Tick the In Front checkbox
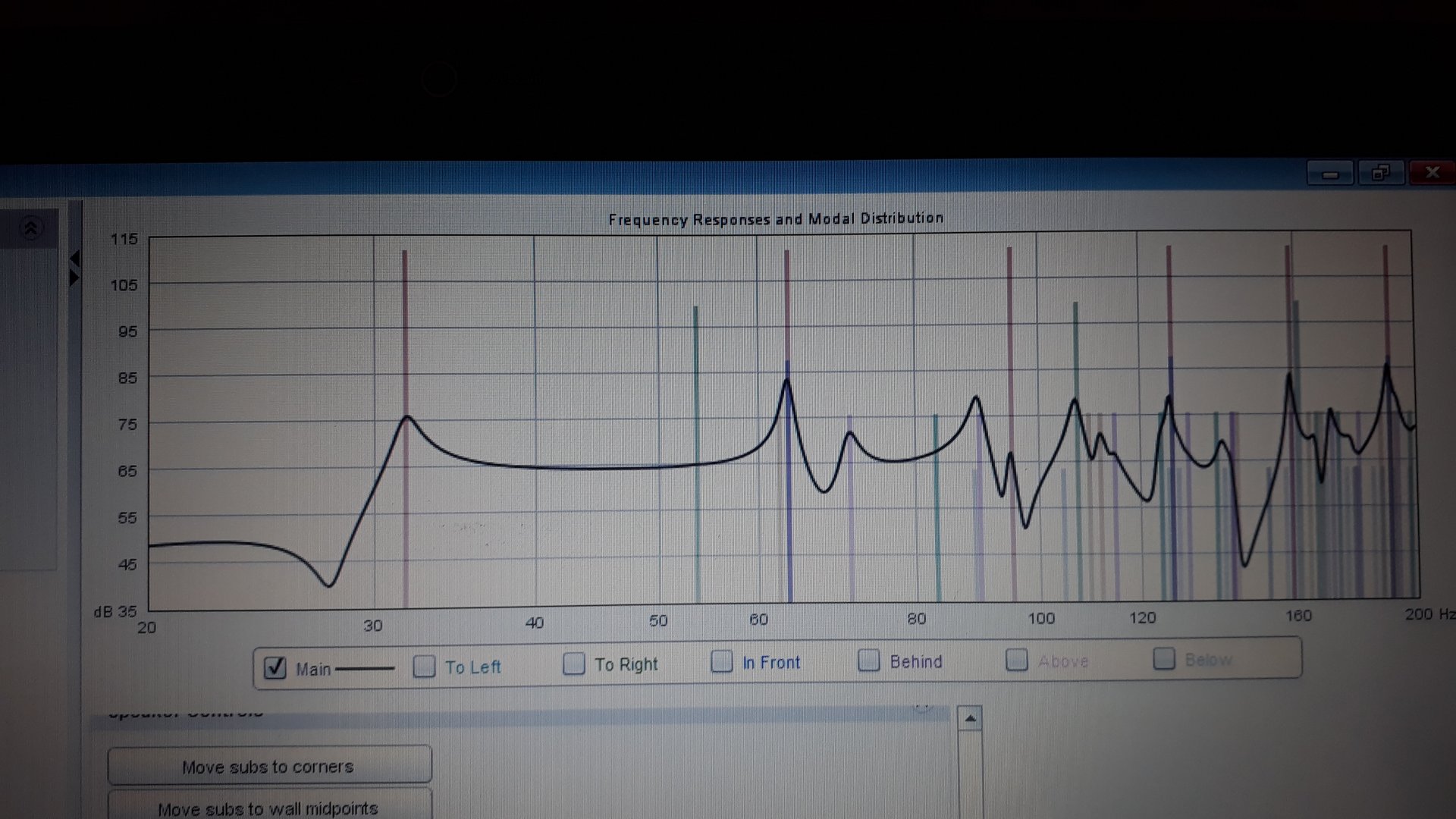 721,662
